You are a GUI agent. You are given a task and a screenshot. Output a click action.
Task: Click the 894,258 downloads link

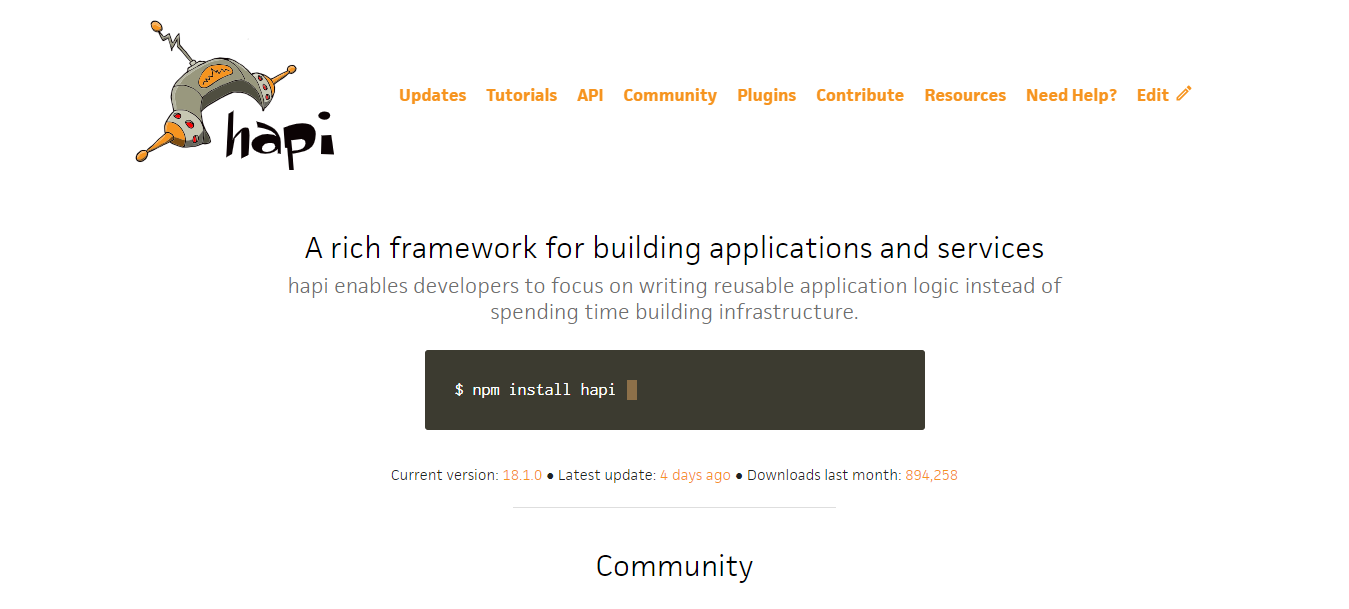pos(931,475)
